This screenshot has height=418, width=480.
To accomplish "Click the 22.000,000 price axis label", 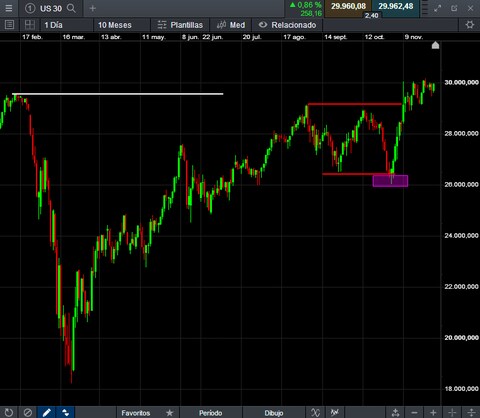I will click(x=461, y=286).
